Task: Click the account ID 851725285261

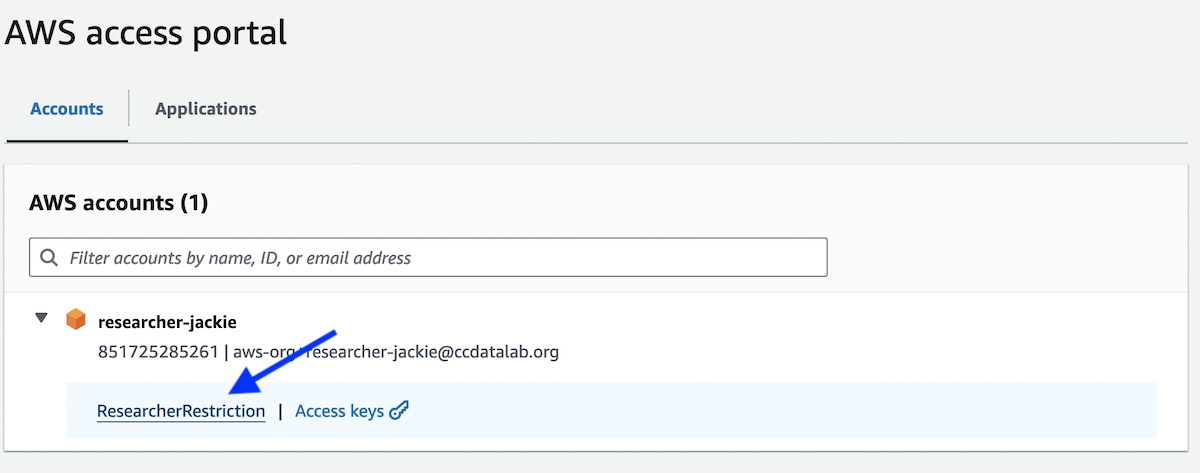Action: (158, 352)
